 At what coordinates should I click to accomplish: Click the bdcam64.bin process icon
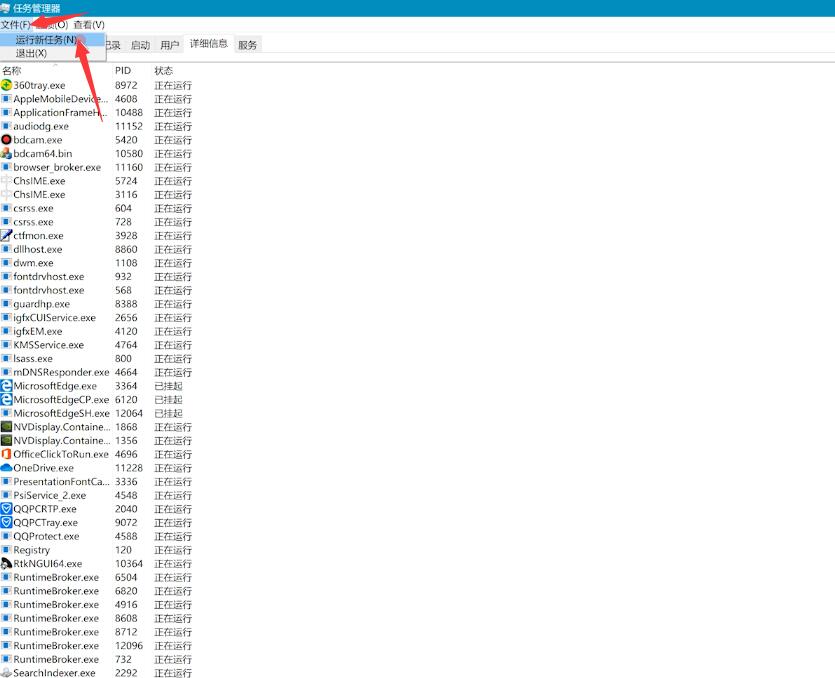[6, 153]
